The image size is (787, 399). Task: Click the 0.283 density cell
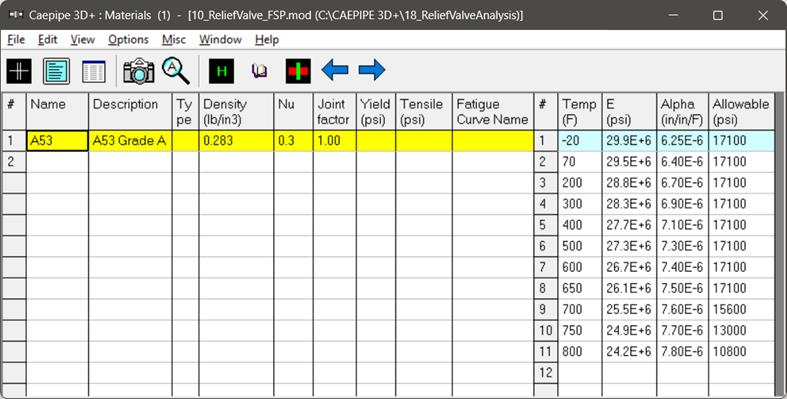coord(236,141)
